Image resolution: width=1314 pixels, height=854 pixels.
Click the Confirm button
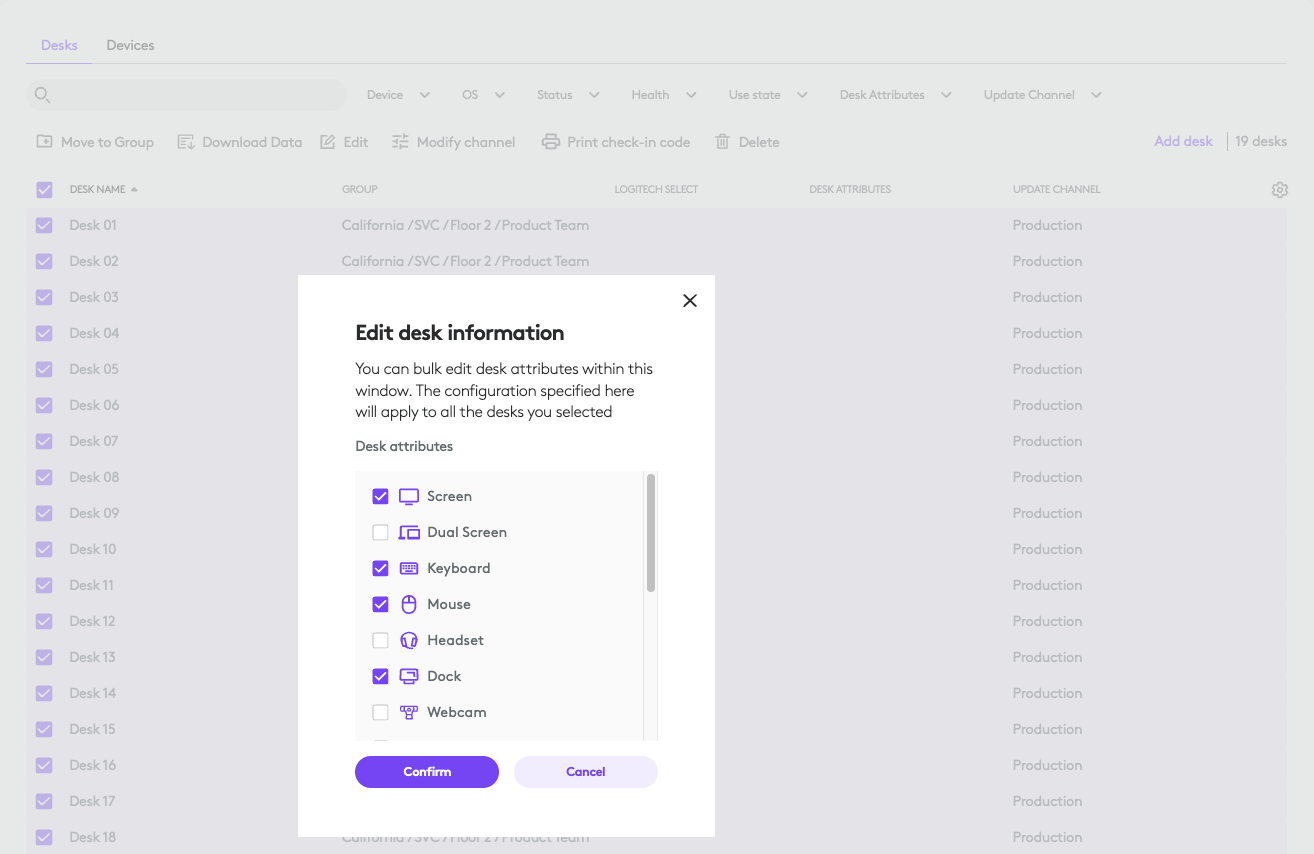click(x=426, y=771)
